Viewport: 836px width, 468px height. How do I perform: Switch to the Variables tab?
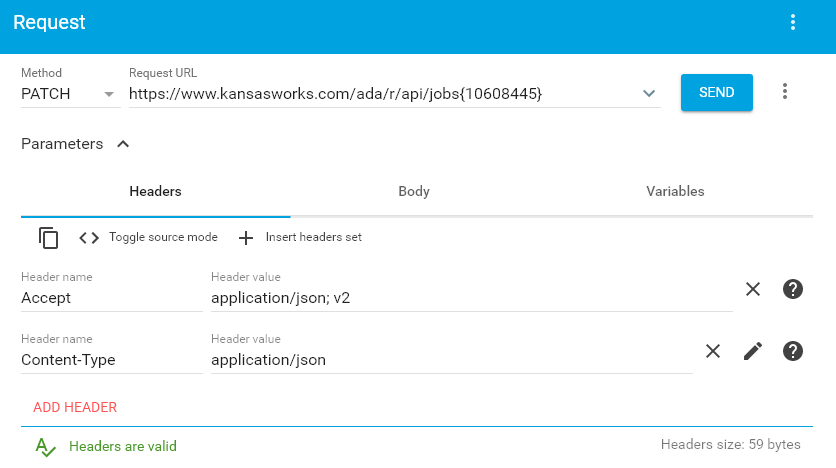pyautogui.click(x=675, y=191)
